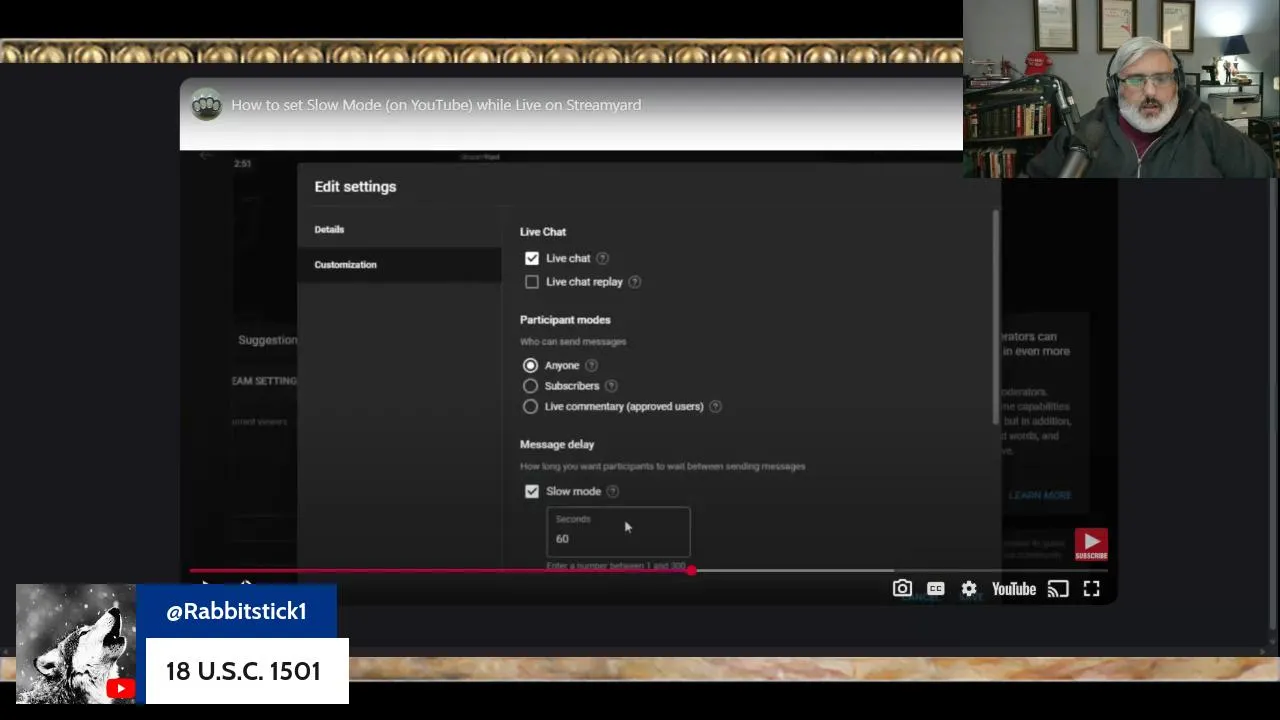Viewport: 1280px width, 720px height.
Task: Click the "Edit settings" dialog heading
Action: [x=355, y=187]
